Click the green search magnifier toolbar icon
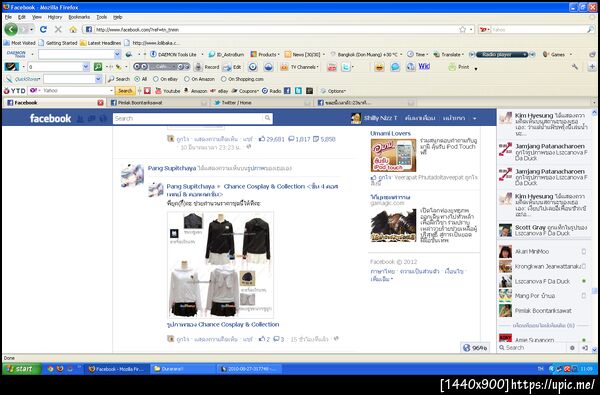 click(98, 67)
